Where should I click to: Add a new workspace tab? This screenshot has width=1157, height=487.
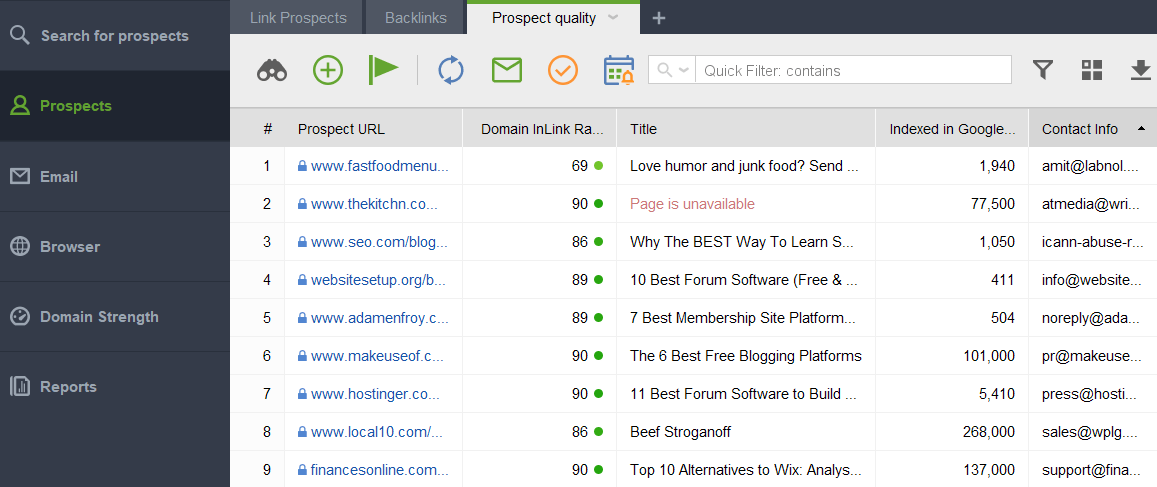[660, 18]
